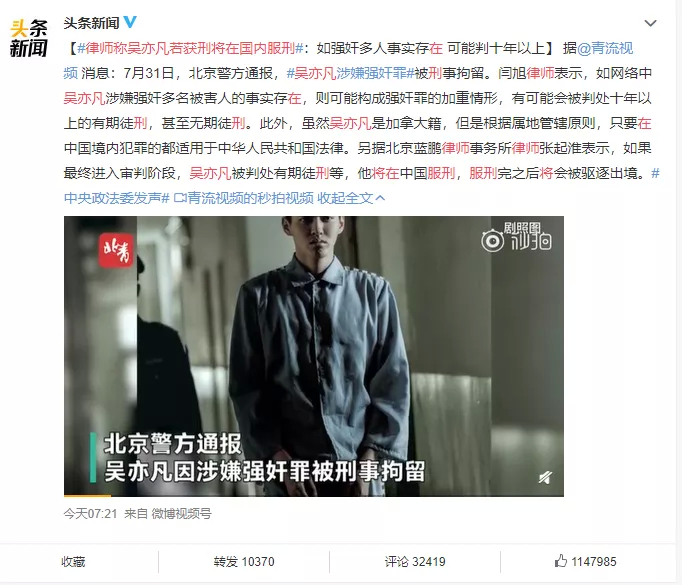
Task: Click 今天07:21 post timestamp
Action: [x=90, y=514]
